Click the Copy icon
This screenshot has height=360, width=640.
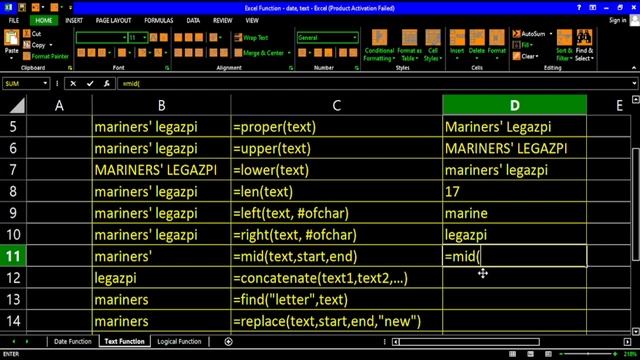click(x=27, y=45)
